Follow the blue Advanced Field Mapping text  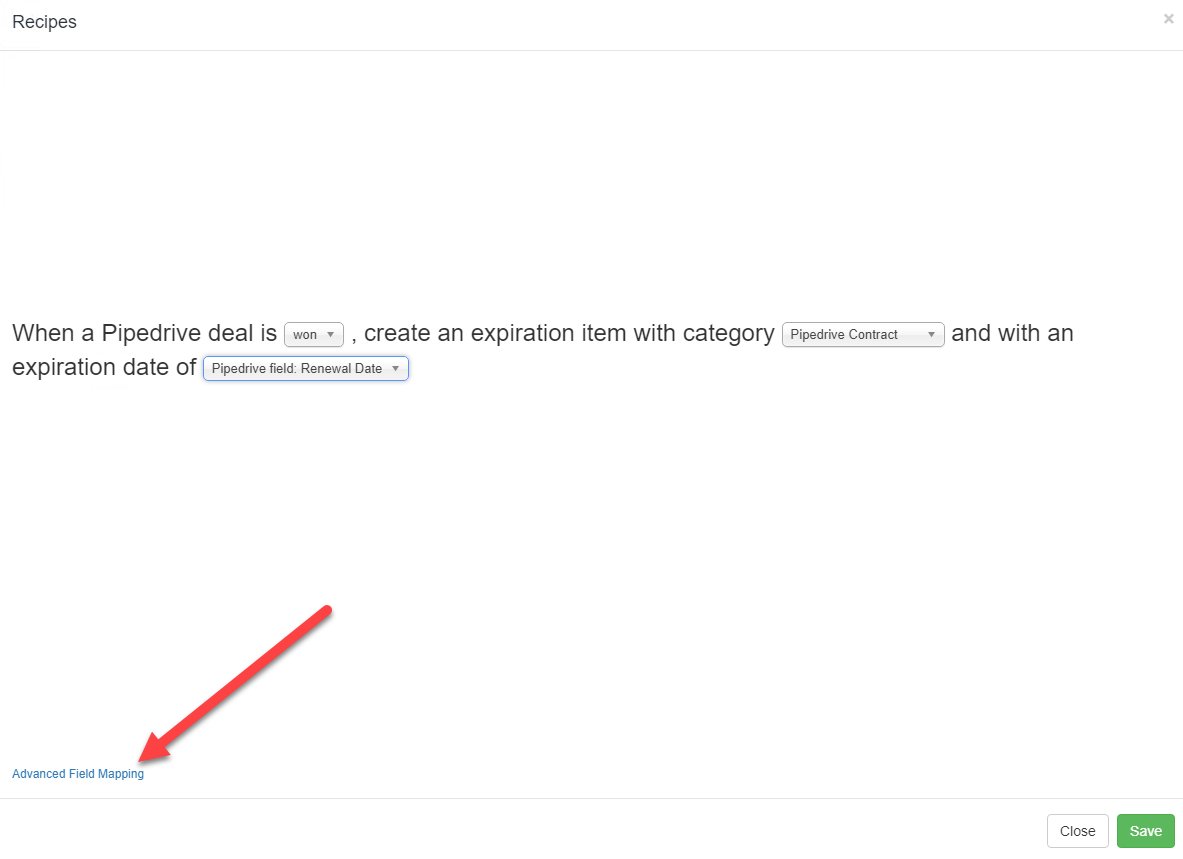[78, 774]
